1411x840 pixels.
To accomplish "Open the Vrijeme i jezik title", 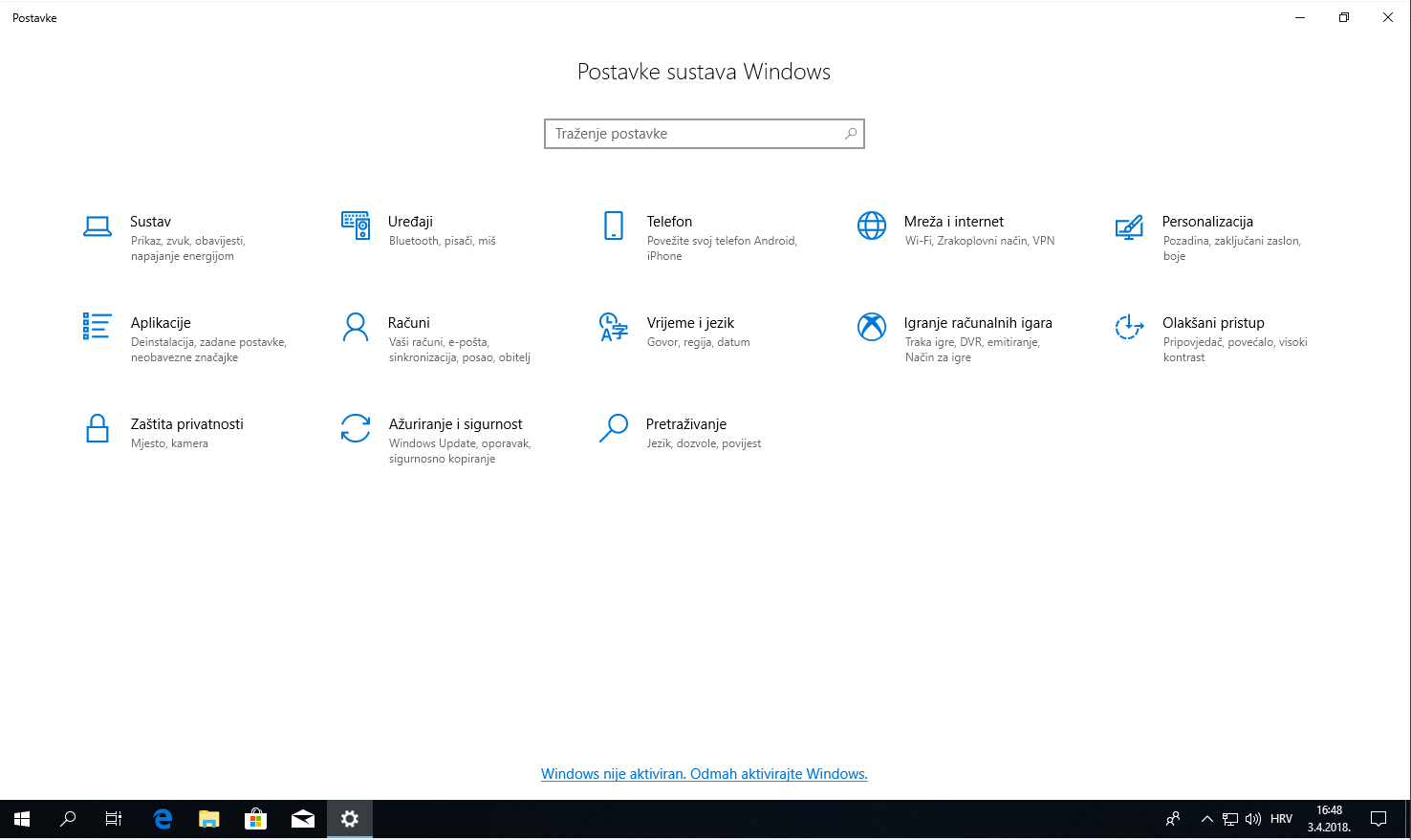I will pyautogui.click(x=691, y=323).
